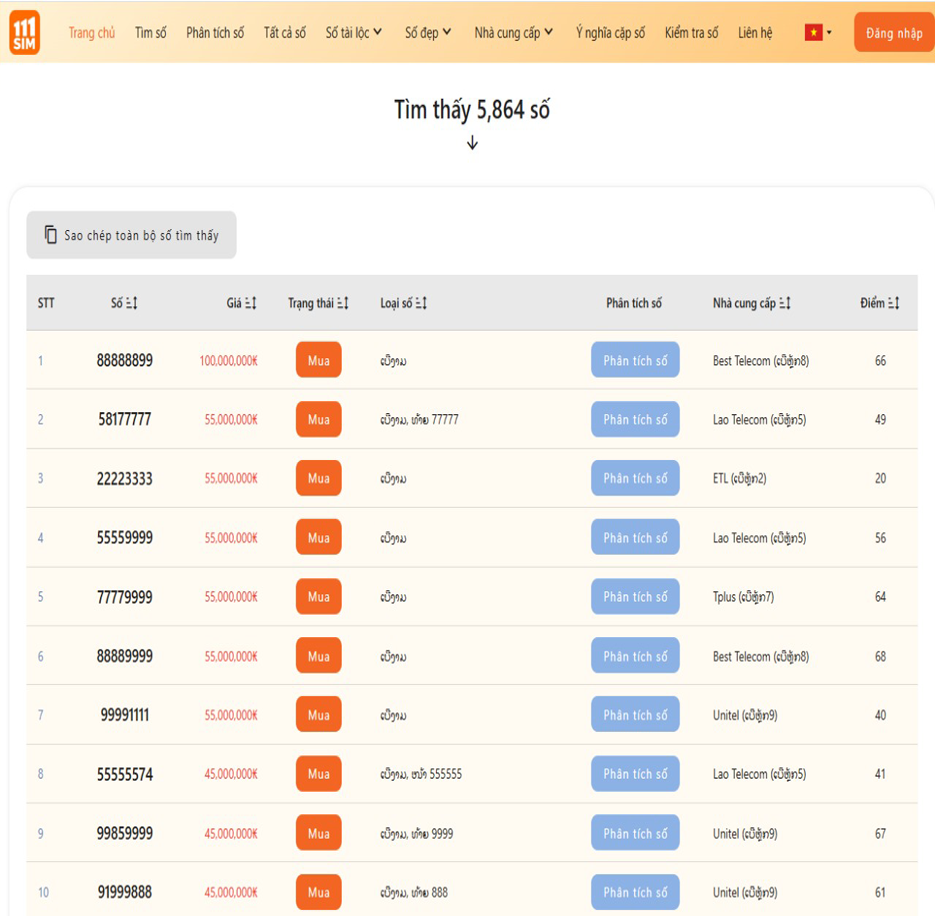Click Phân tích số for number 22223333

coord(635,478)
